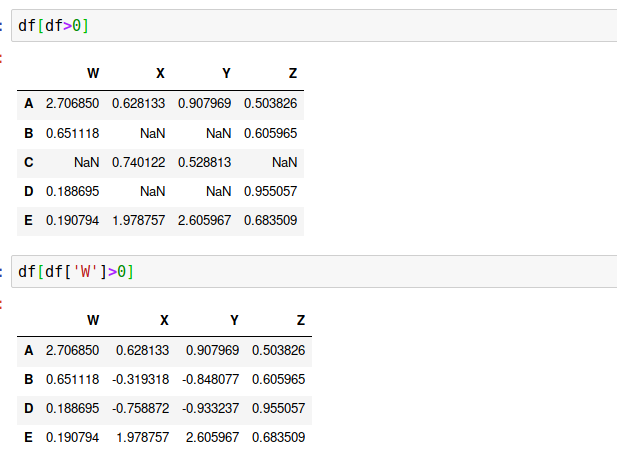Click value 0.503826 in second table
This screenshot has width=617, height=467.
[x=279, y=350]
